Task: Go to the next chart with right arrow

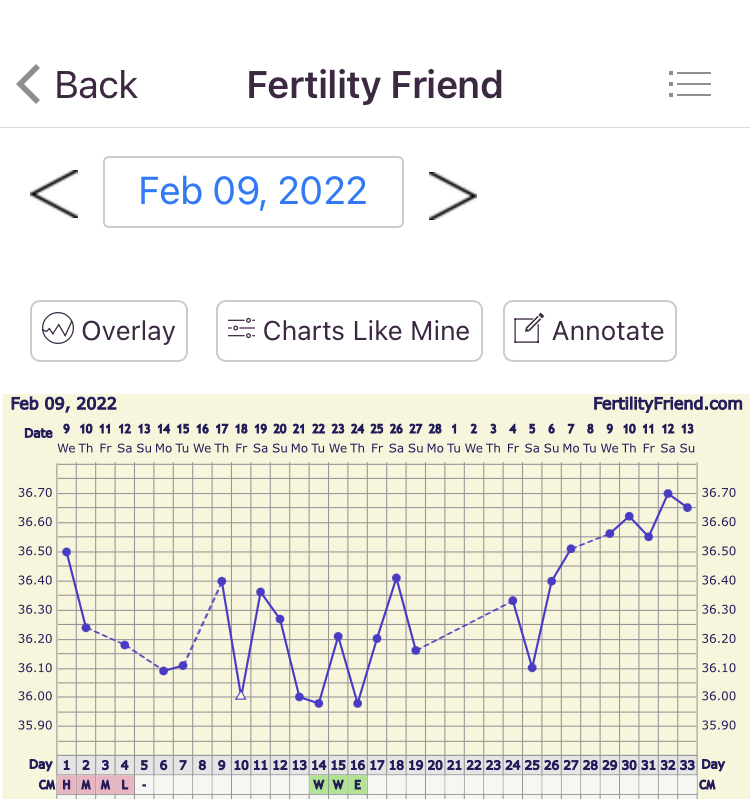Action: [x=452, y=193]
